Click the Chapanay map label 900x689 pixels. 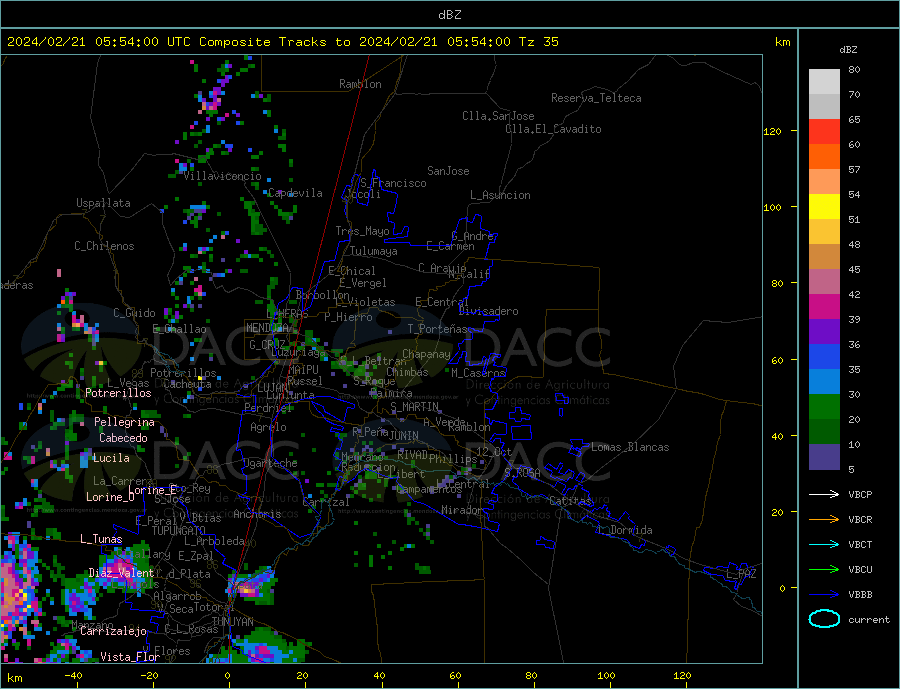point(426,354)
